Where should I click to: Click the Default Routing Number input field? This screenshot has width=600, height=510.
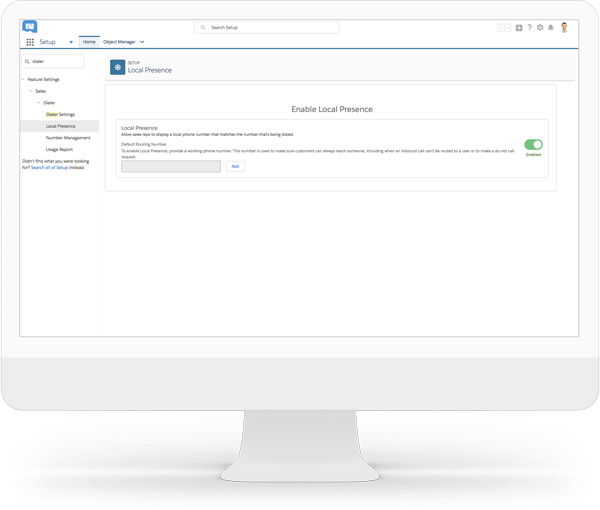(171, 166)
